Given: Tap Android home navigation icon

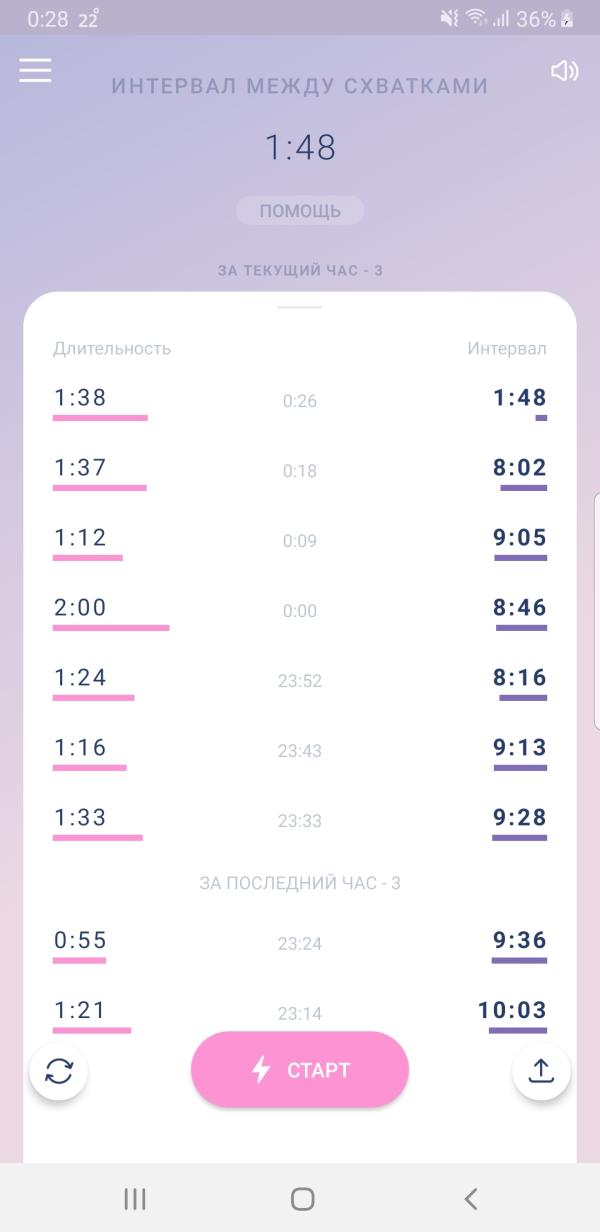Looking at the screenshot, I should [302, 1199].
